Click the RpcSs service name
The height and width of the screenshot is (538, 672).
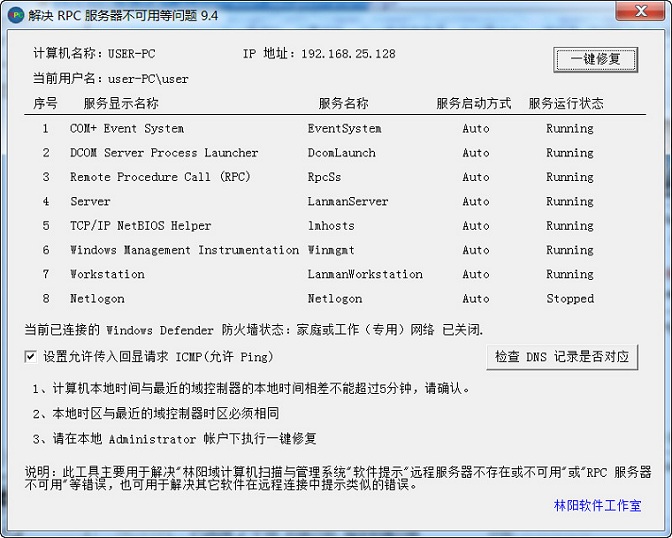(324, 177)
